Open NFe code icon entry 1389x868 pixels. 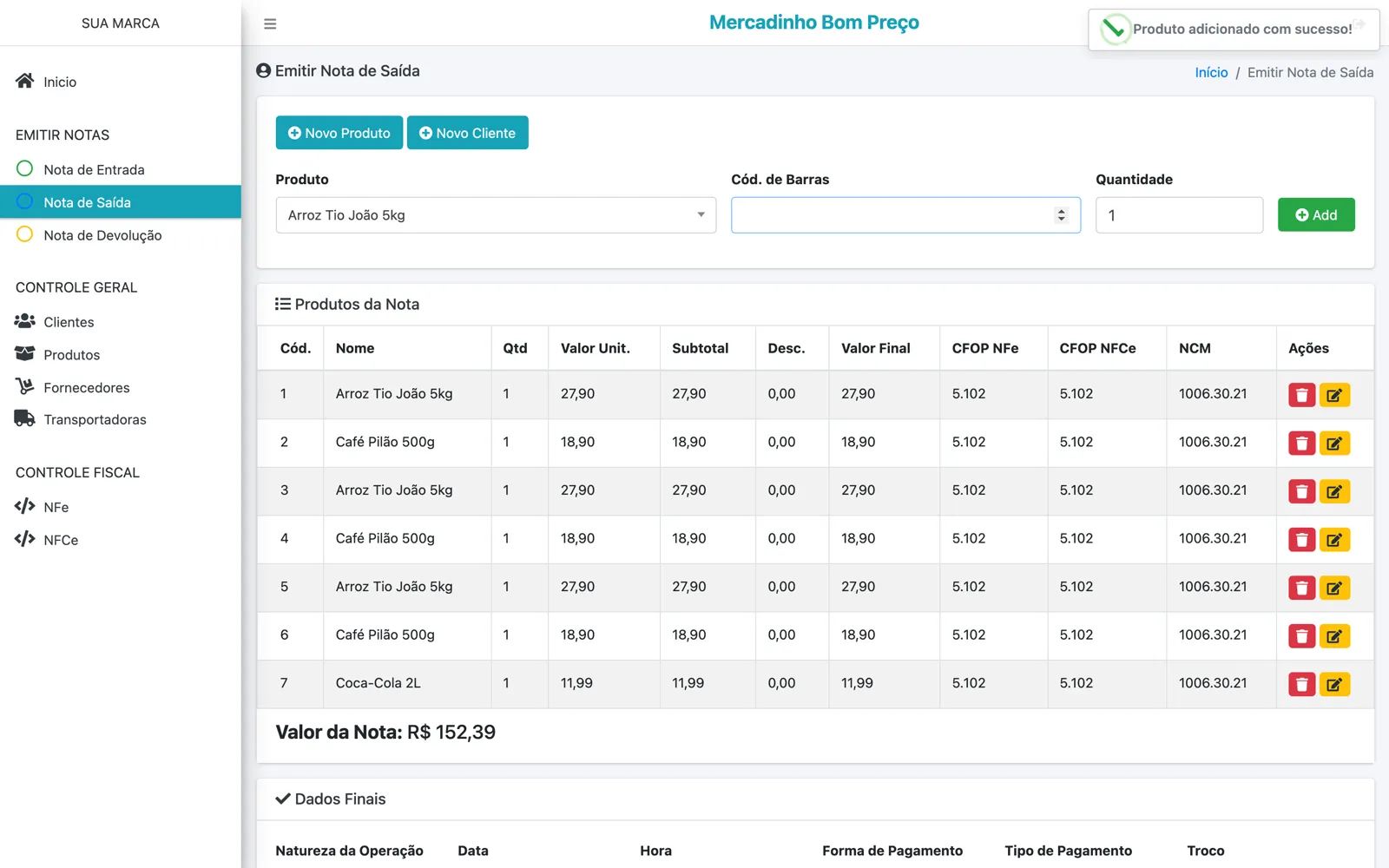24,506
